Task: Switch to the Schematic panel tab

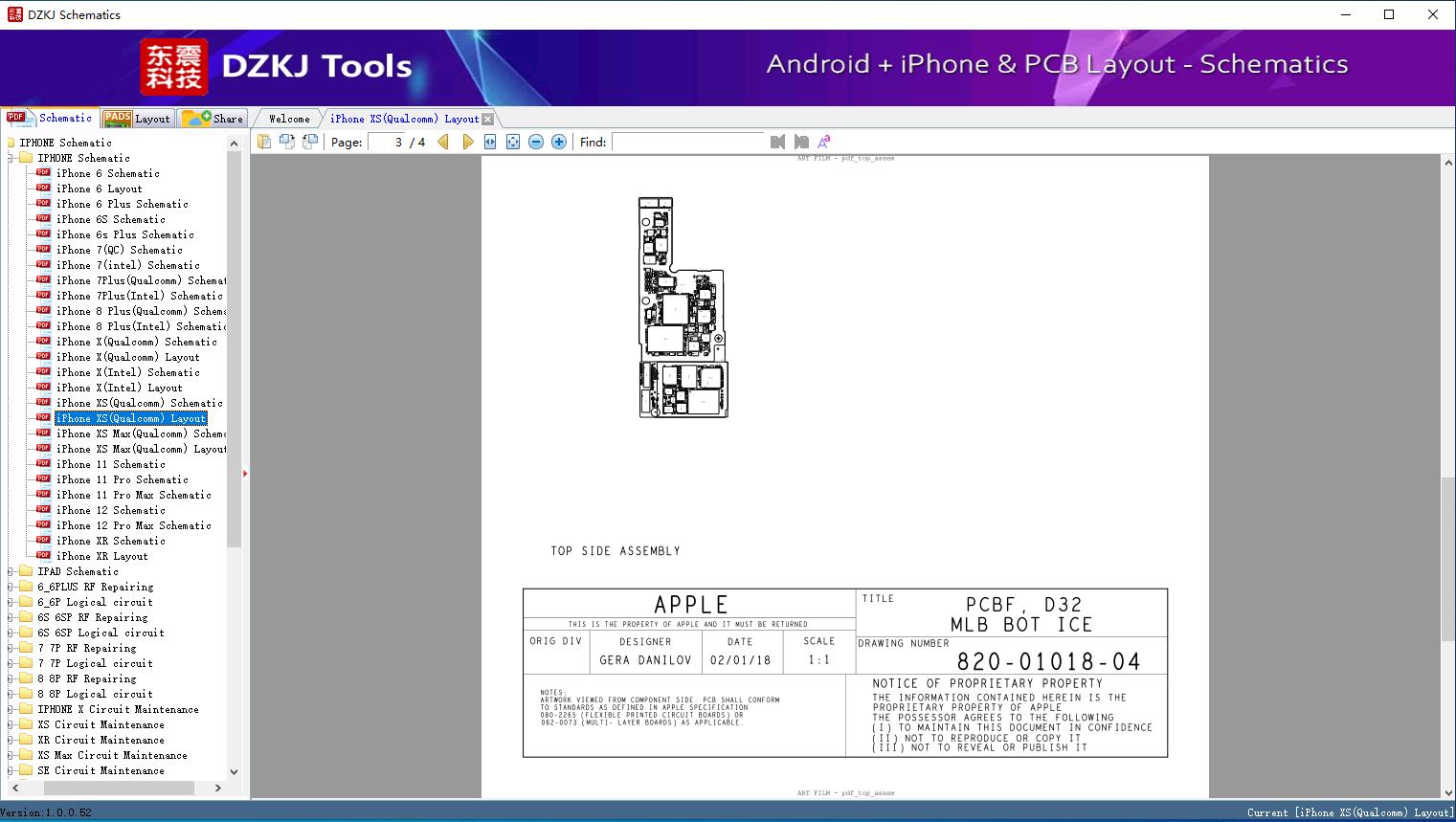Action: [x=50, y=118]
